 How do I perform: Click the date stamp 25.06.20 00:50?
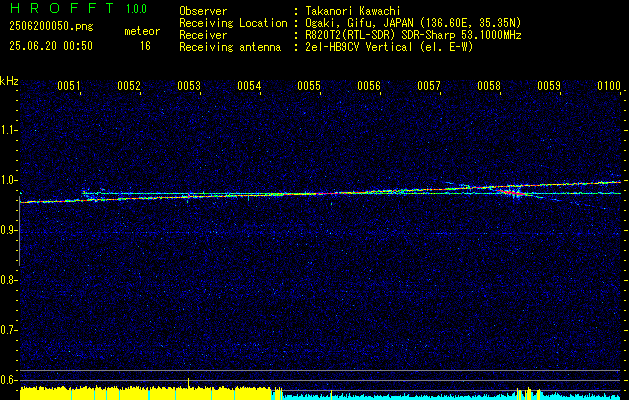pyautogui.click(x=51, y=46)
